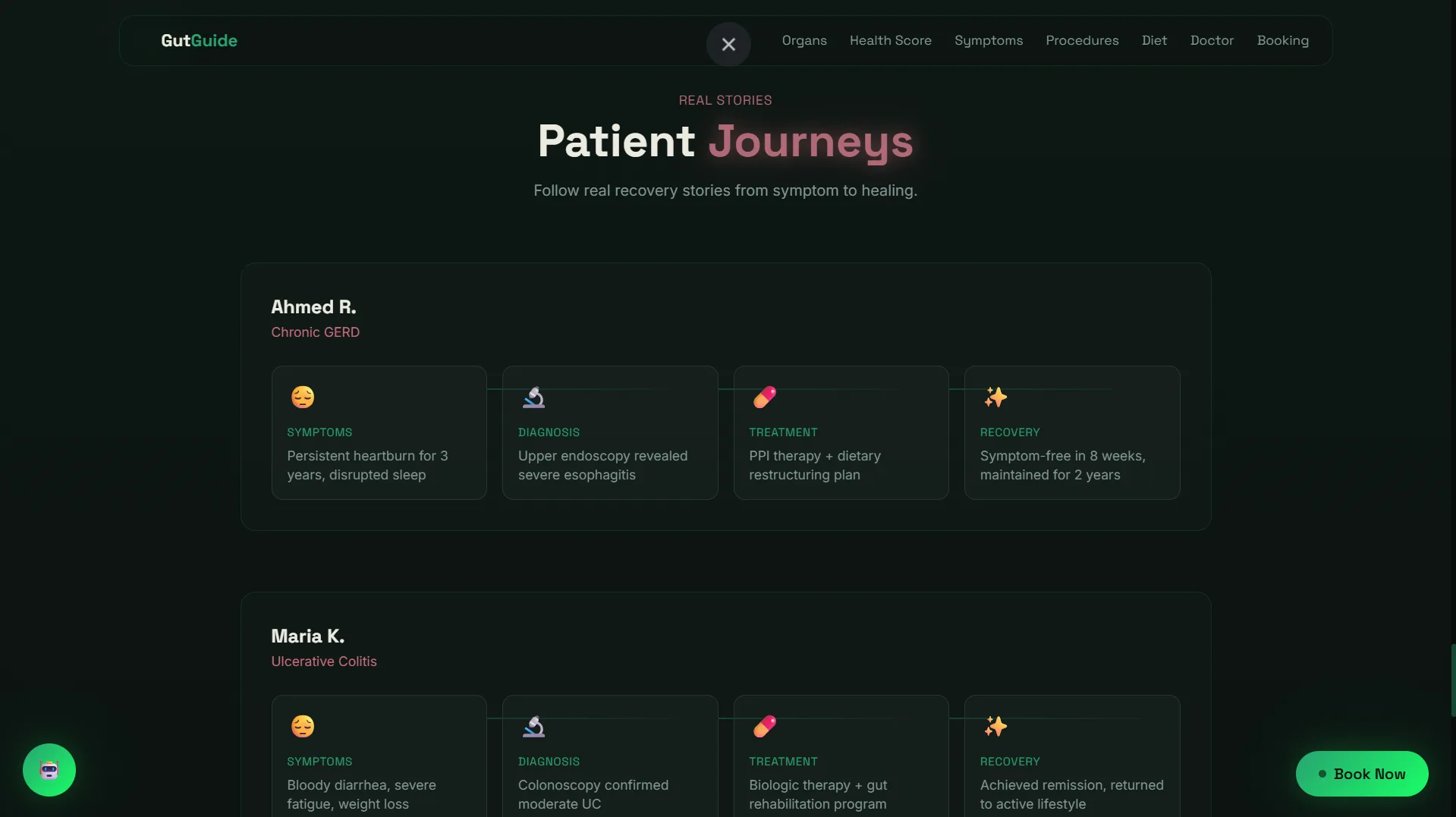
Task: Open the Organs menu item
Action: tap(804, 40)
